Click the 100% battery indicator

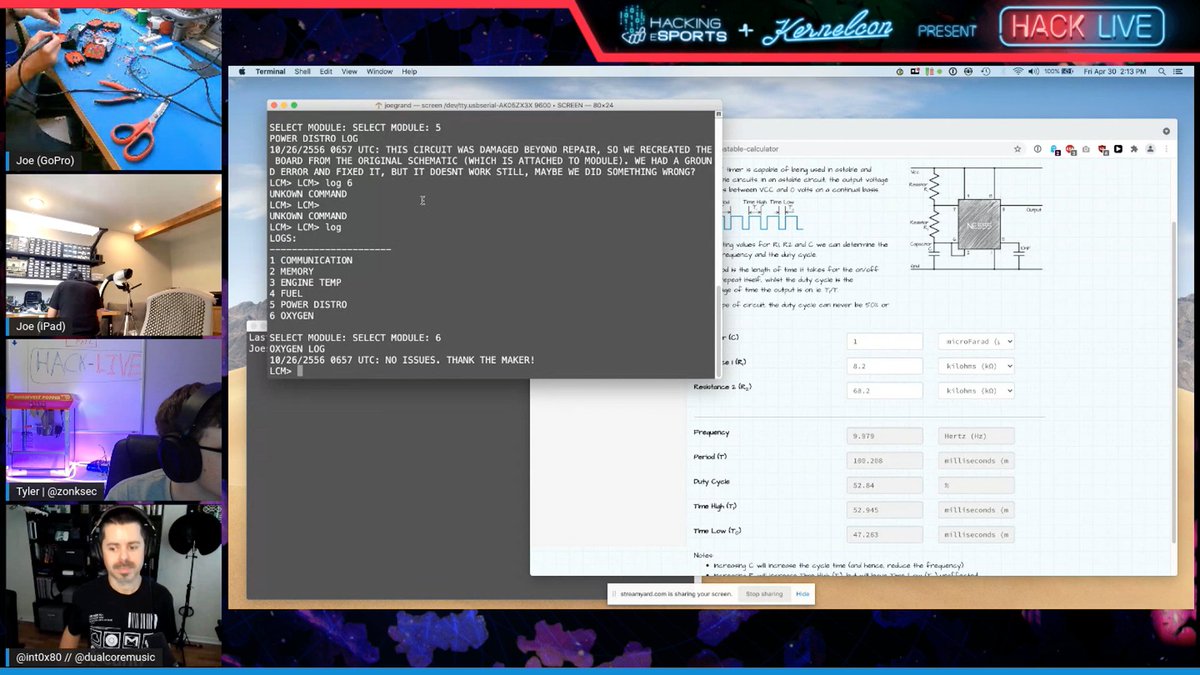tap(1060, 72)
